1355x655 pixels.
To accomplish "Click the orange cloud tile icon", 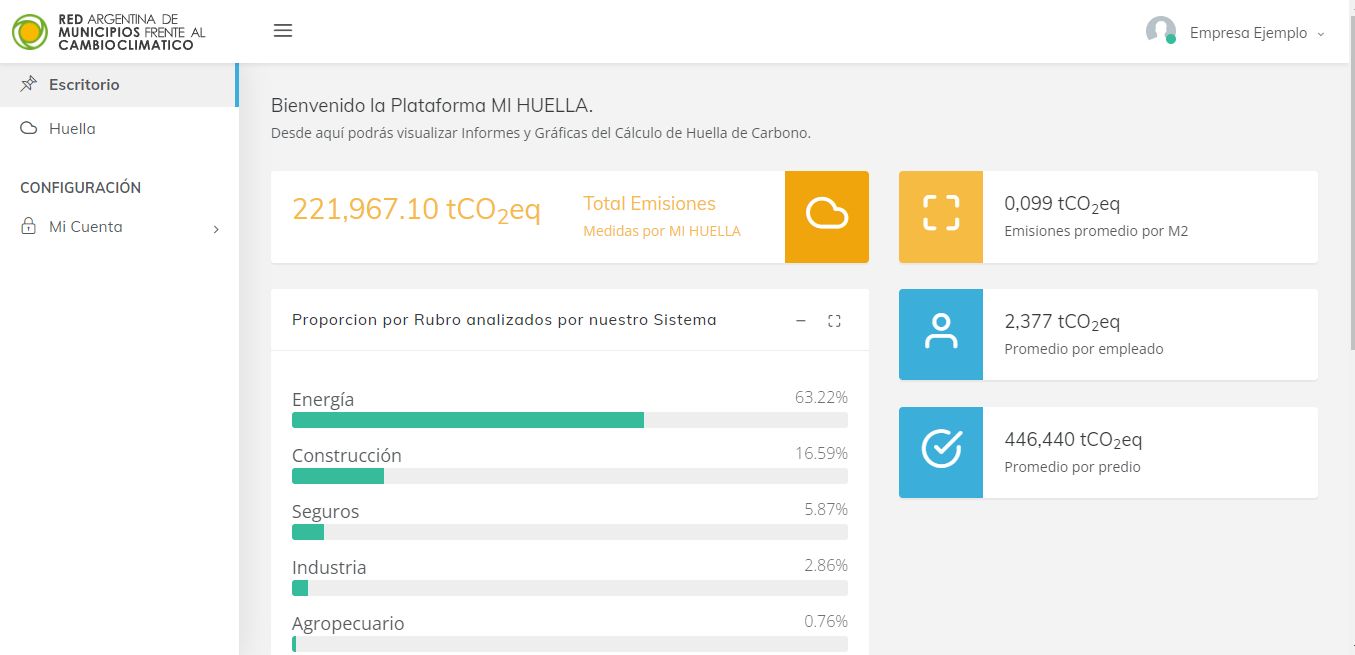I will (826, 217).
